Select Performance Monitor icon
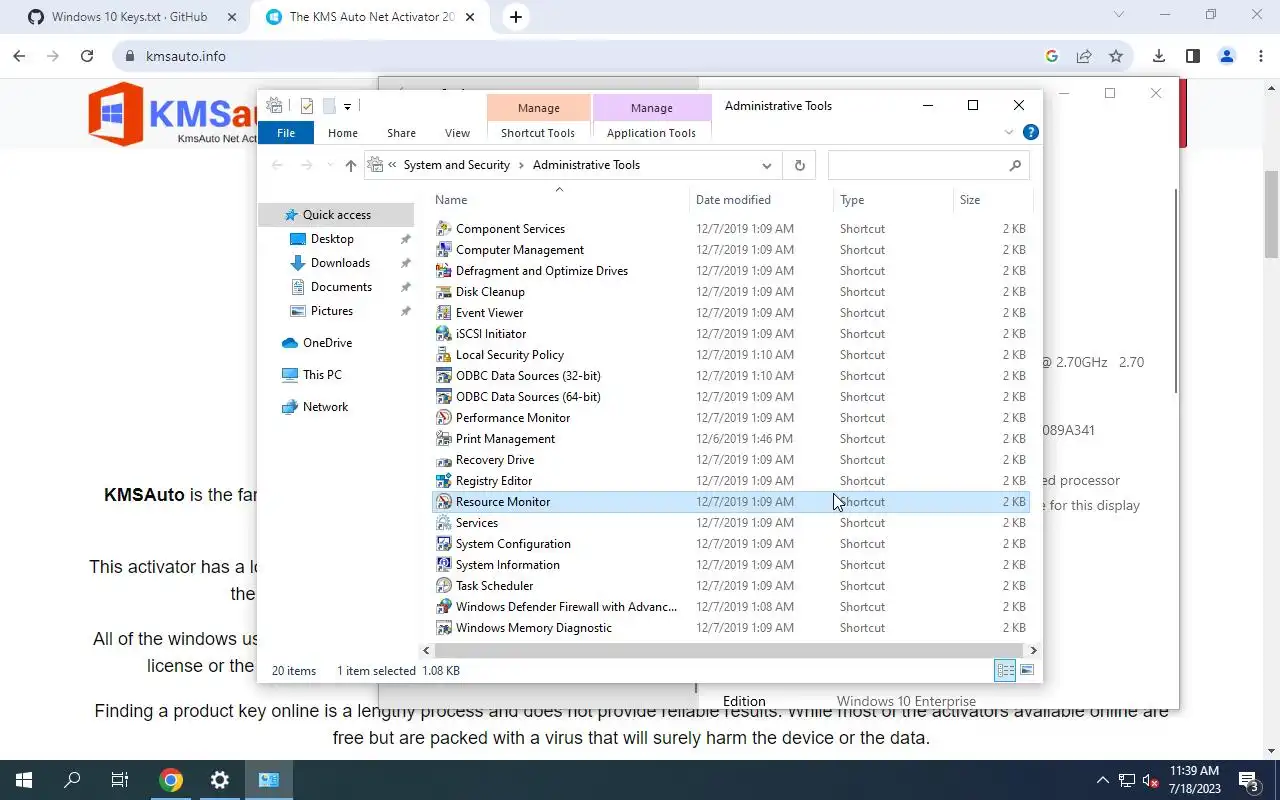The width and height of the screenshot is (1280, 800). click(444, 418)
